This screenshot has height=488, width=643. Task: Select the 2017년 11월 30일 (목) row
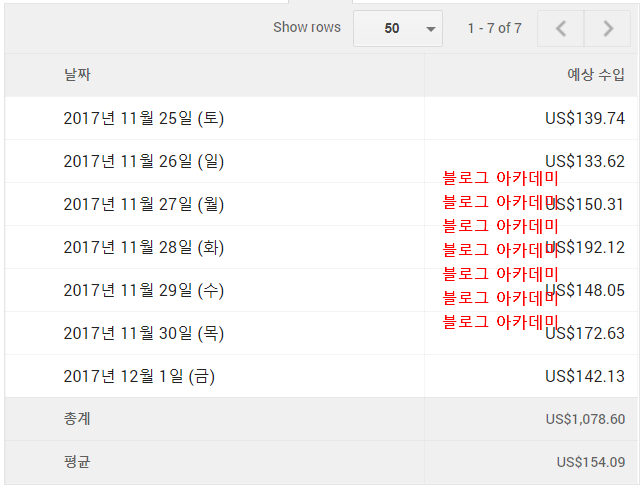(x=143, y=333)
